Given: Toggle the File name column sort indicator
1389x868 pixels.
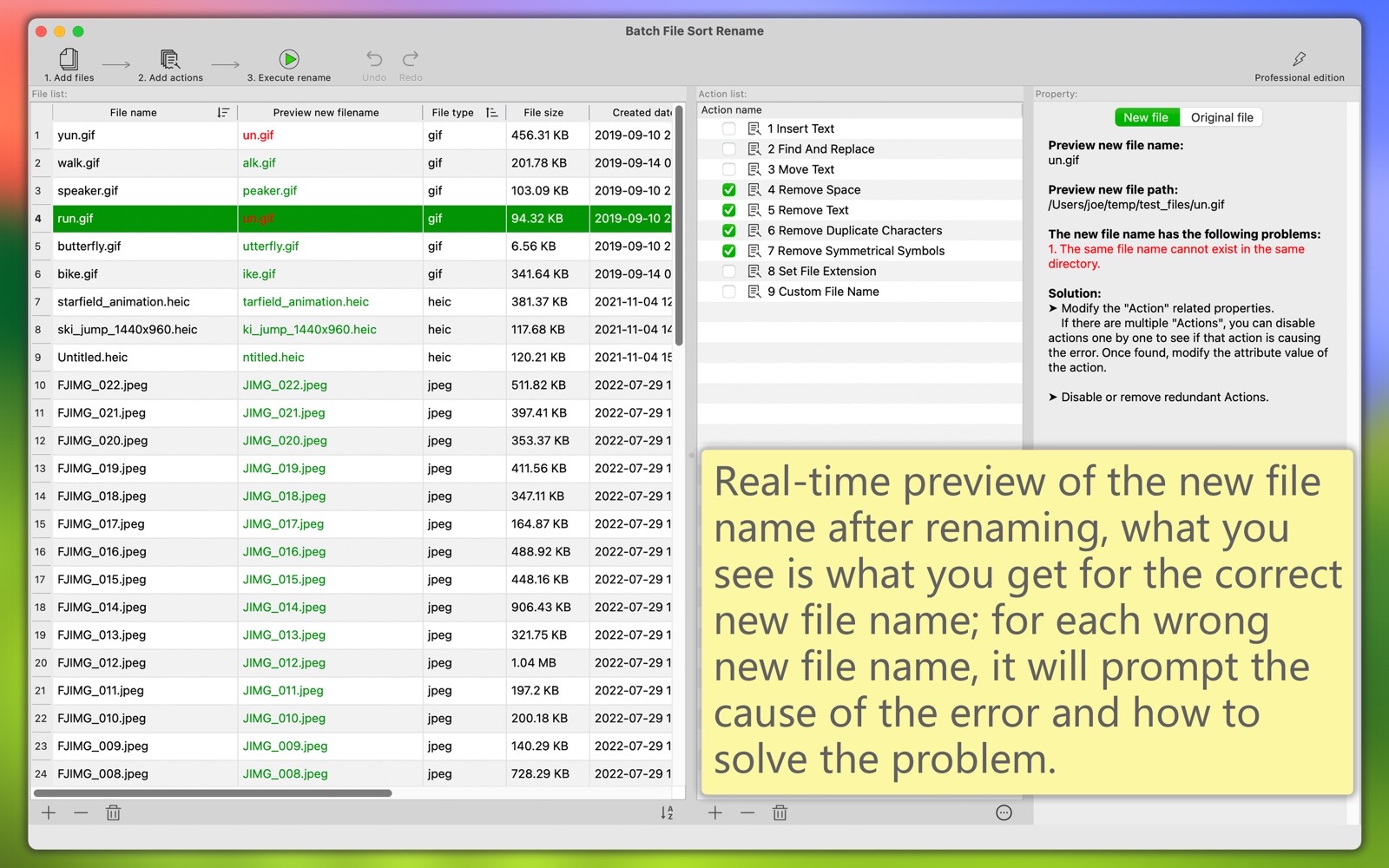Looking at the screenshot, I should [223, 113].
